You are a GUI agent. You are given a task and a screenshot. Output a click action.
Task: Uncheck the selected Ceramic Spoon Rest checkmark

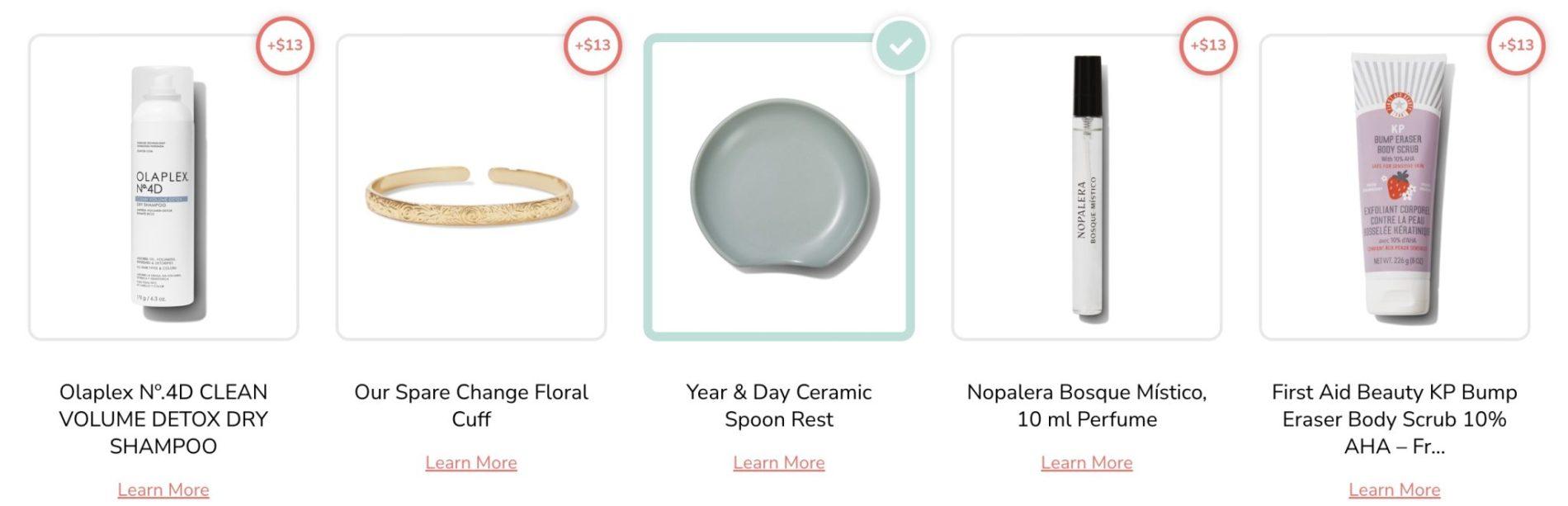pyautogui.click(x=900, y=45)
